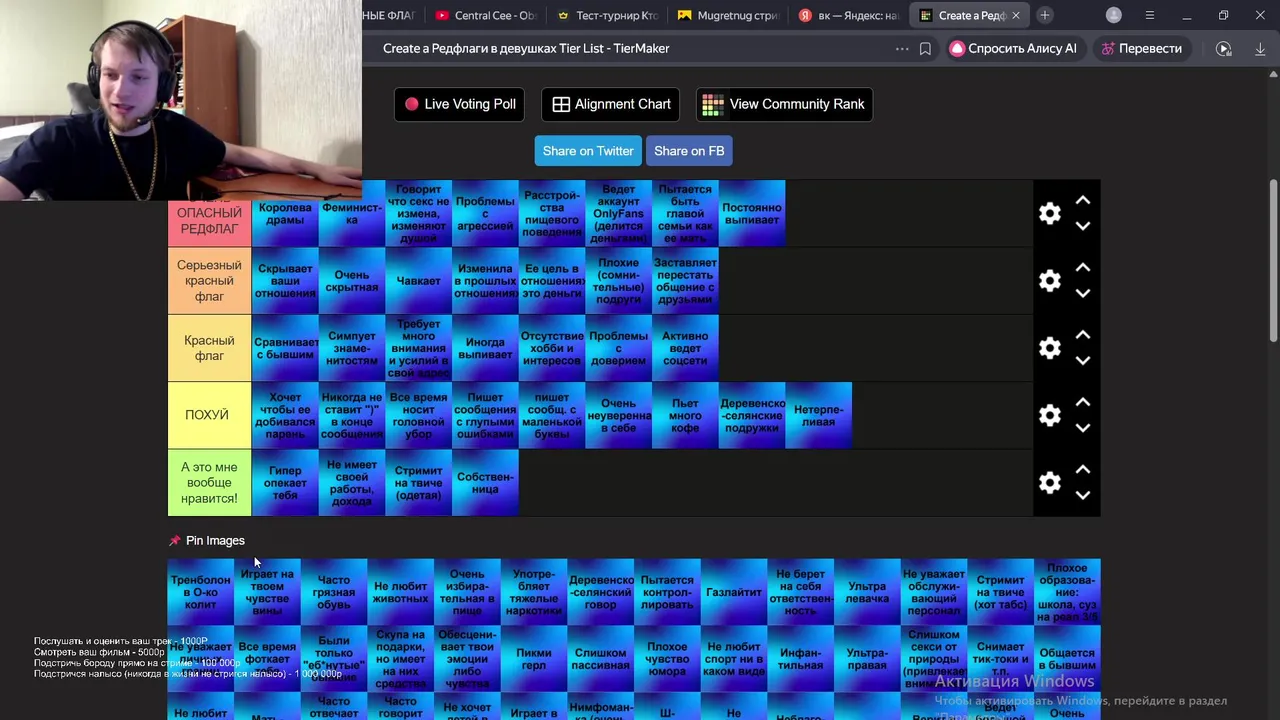Pick the Постоянно выпивает tile
The height and width of the screenshot is (720, 1280).
[752, 214]
